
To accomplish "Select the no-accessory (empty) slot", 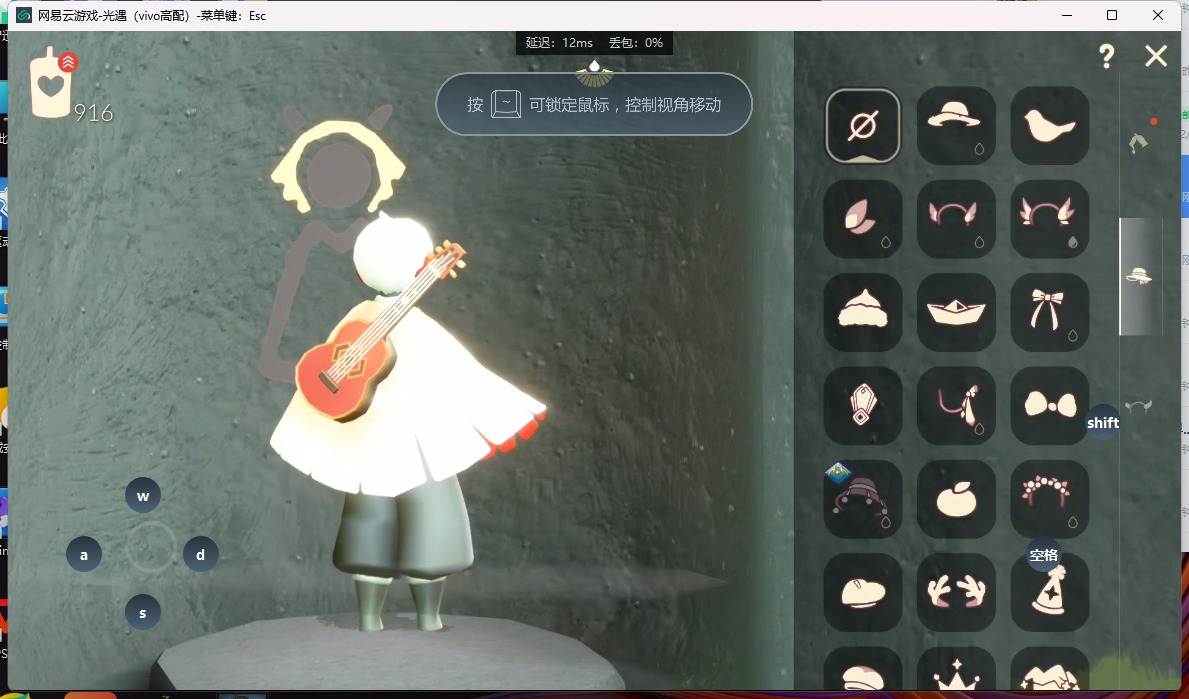I will point(862,126).
